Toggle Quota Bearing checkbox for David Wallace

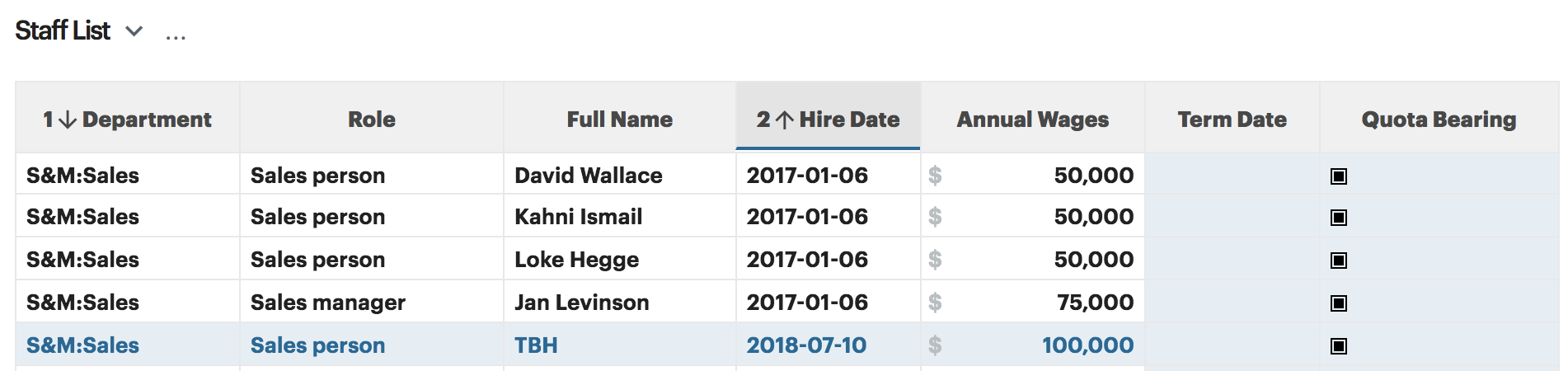tap(1339, 176)
